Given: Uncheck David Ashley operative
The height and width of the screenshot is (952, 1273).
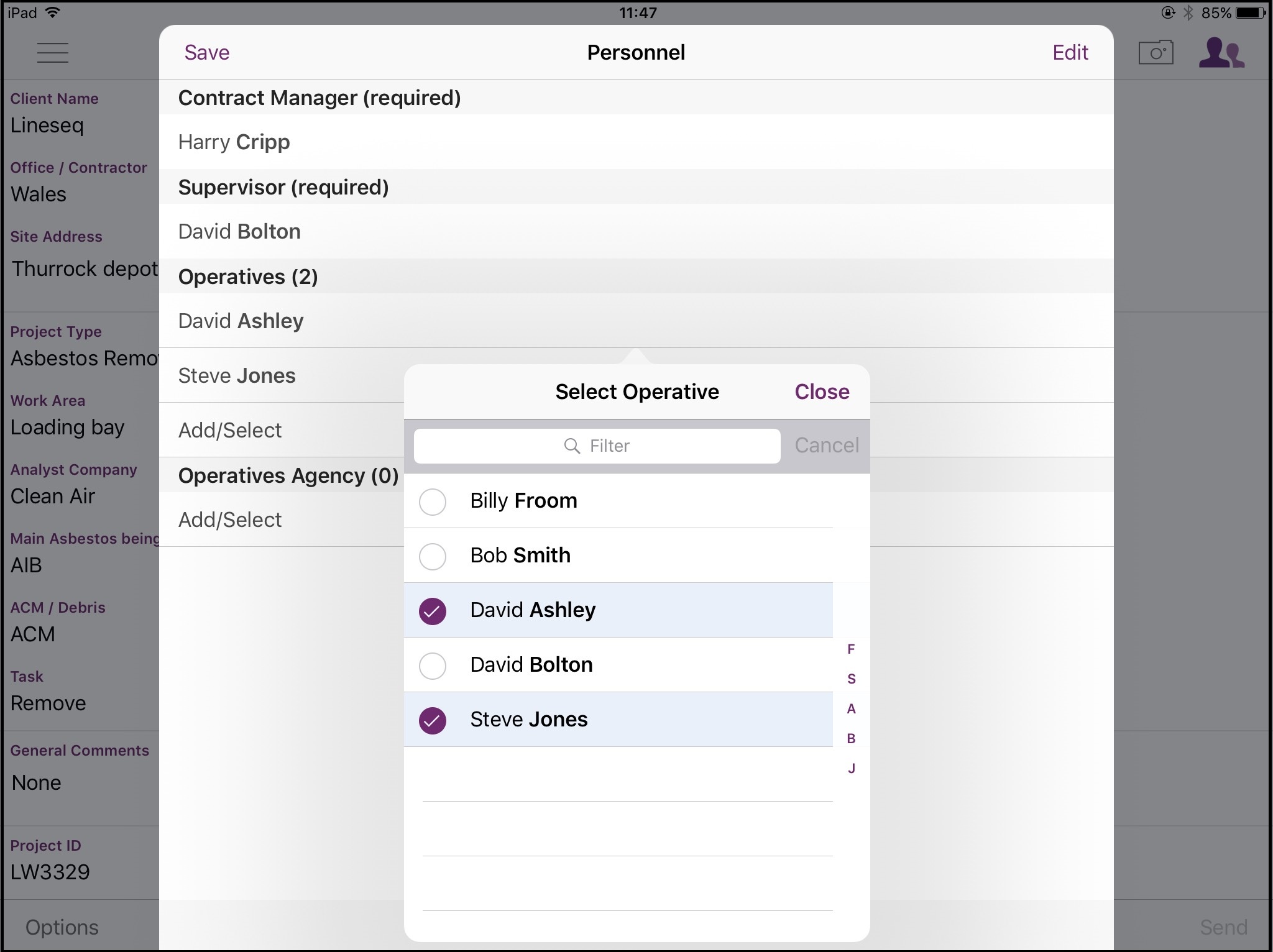Looking at the screenshot, I should click(433, 611).
